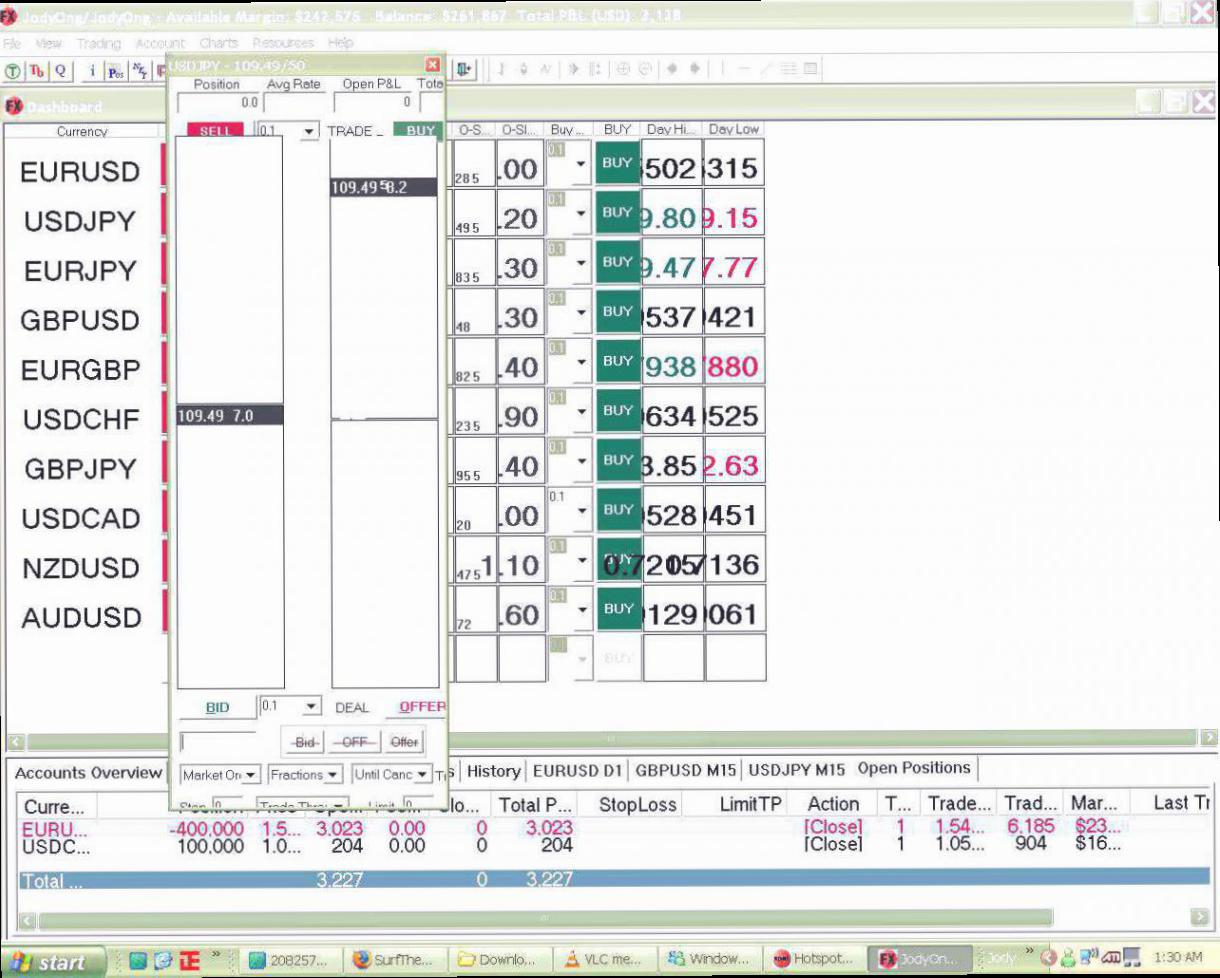Open the Market Order type dropdown
Screen dimensions: 1220x978
[x=220, y=775]
